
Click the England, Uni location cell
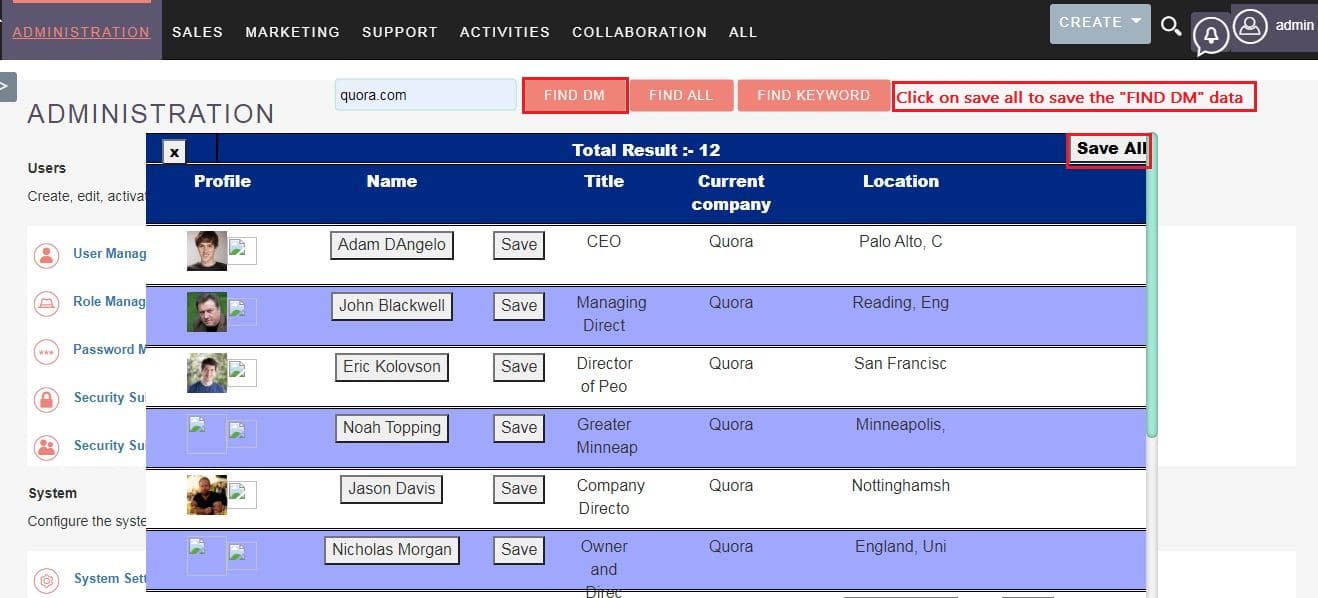(901, 547)
